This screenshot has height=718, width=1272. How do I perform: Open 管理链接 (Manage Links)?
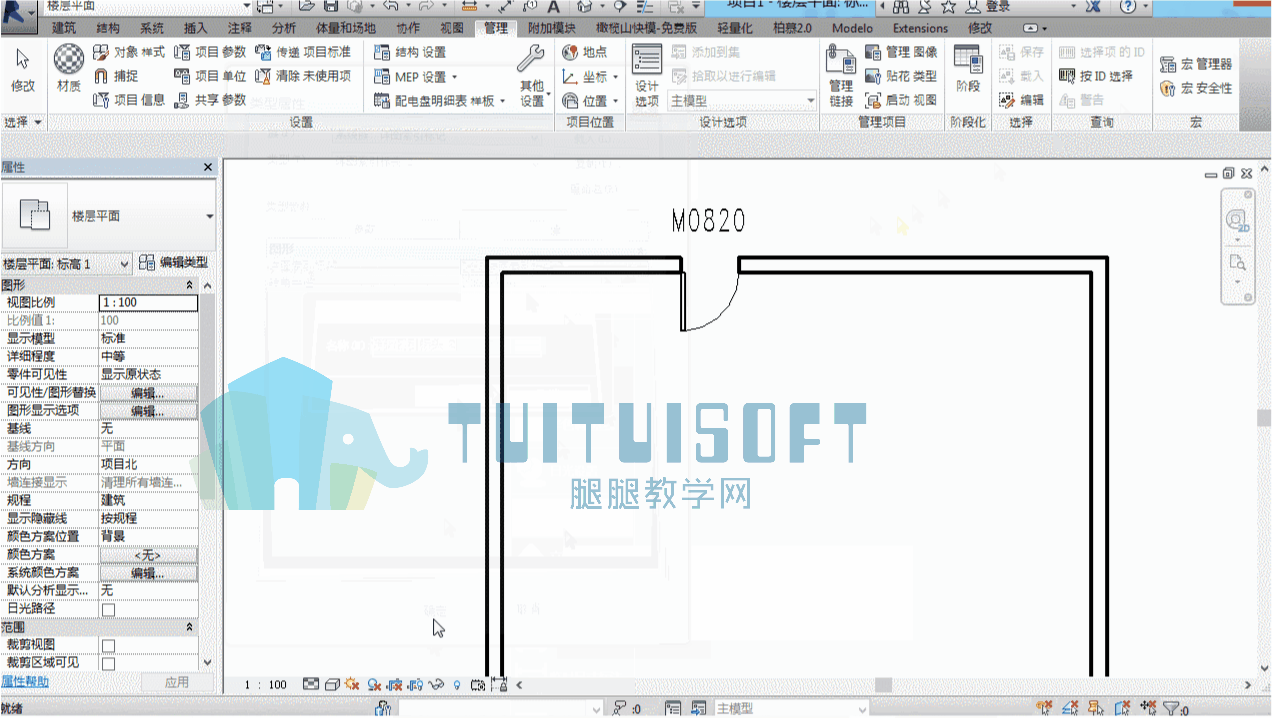coord(841,76)
